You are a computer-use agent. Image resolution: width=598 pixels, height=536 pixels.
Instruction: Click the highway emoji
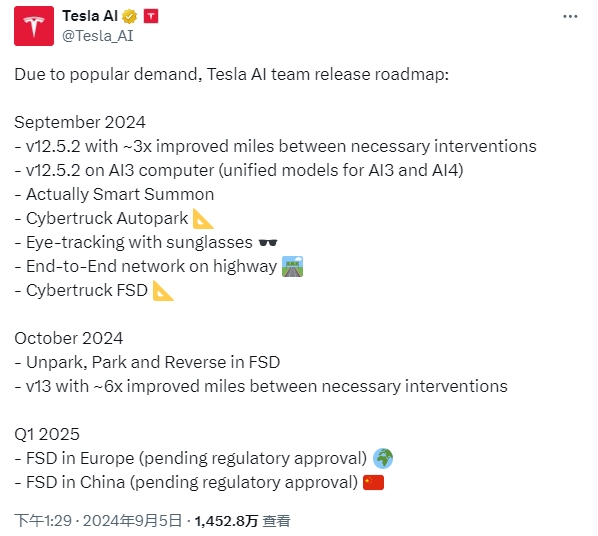coord(293,266)
